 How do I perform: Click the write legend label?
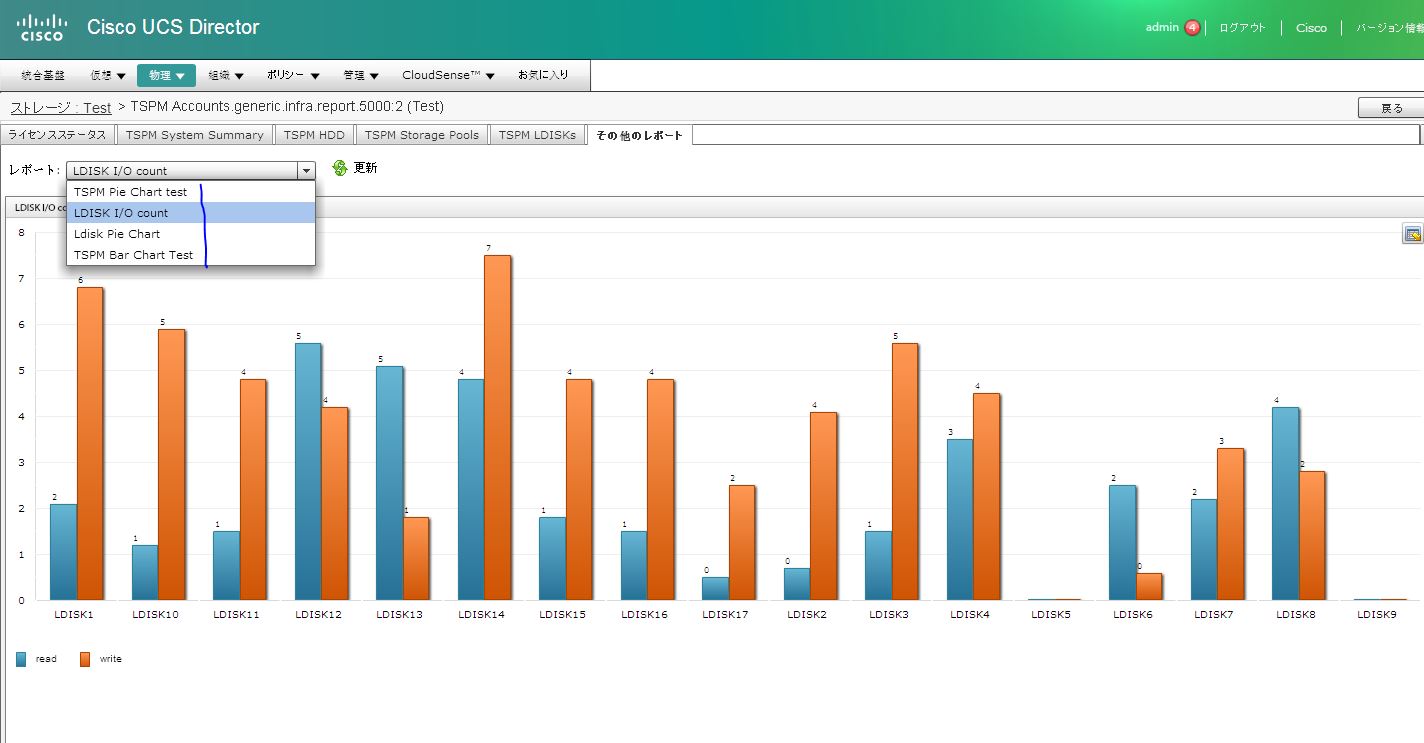point(111,659)
